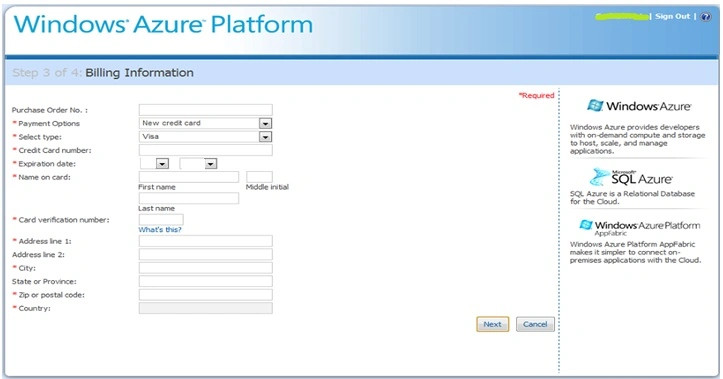This screenshot has width=723, height=379.
Task: Click the help question mark icon
Action: coord(705,17)
